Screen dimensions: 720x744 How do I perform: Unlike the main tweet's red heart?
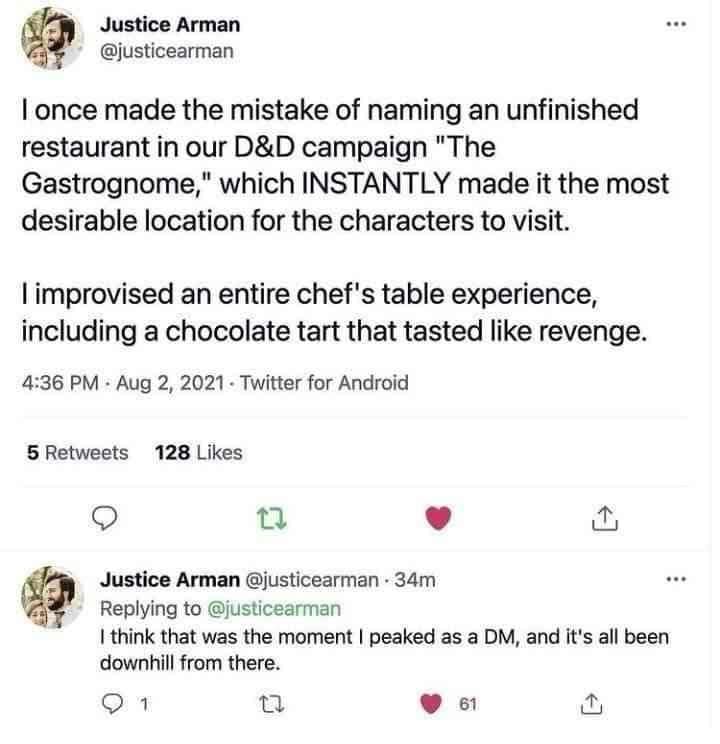(x=437, y=518)
